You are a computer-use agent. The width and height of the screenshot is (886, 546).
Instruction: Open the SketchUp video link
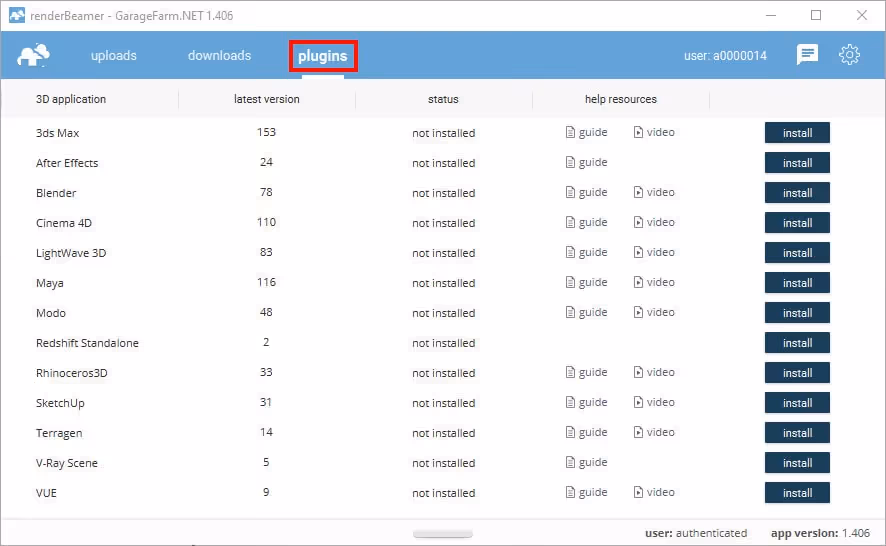pyautogui.click(x=654, y=402)
